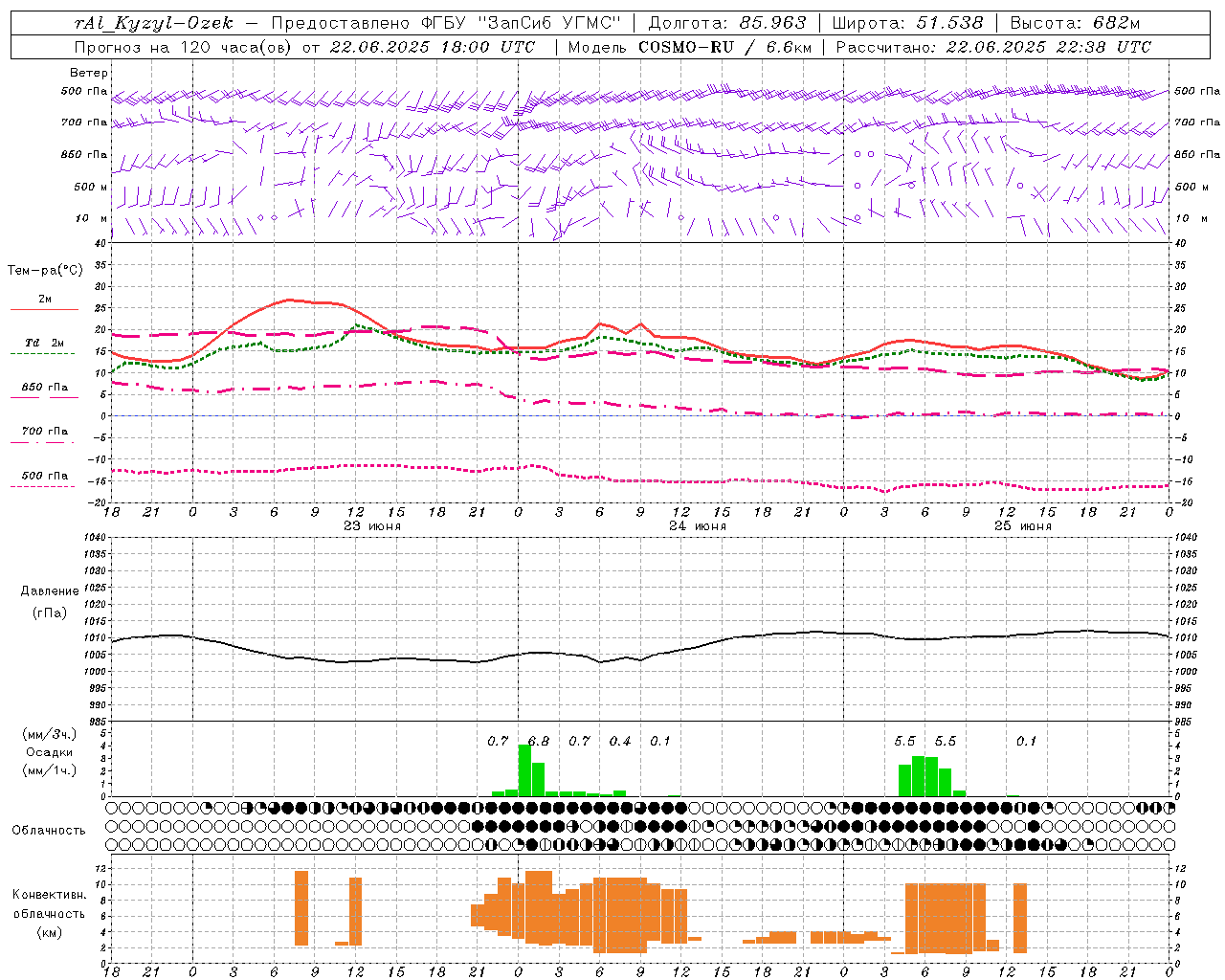The height and width of the screenshot is (980, 1225).
Task: Click the (гПа) pressure unit label
Action: click(x=50, y=613)
